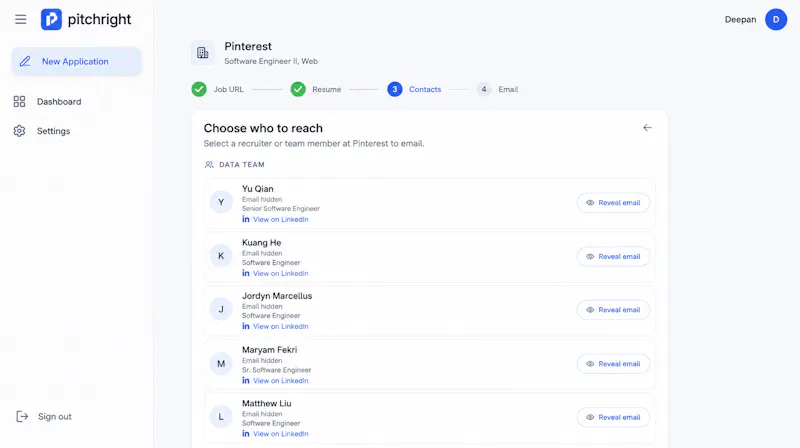
Task: Select the Contacts step label
Action: 425,89
